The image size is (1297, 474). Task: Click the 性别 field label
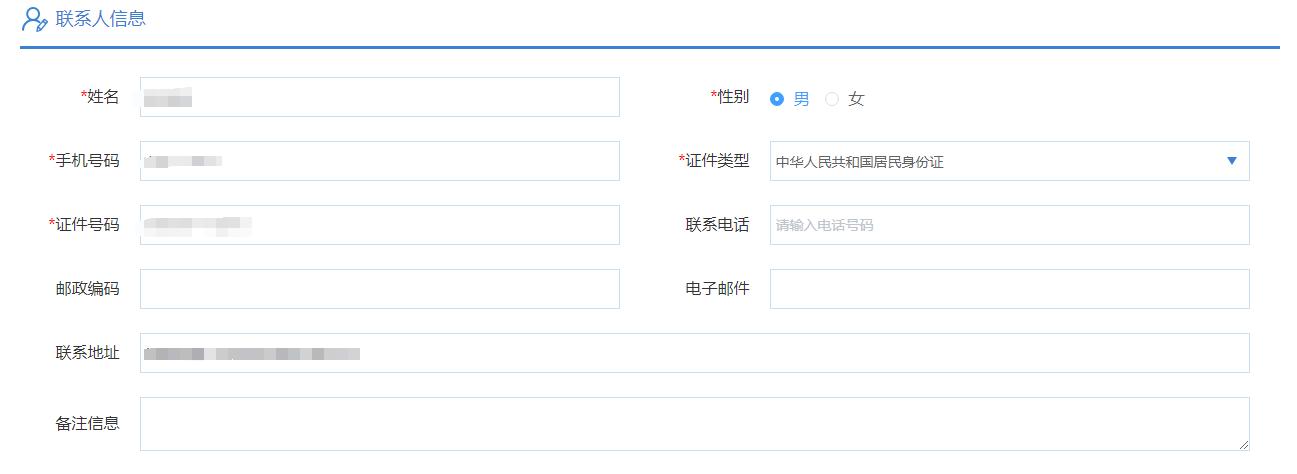click(x=733, y=97)
